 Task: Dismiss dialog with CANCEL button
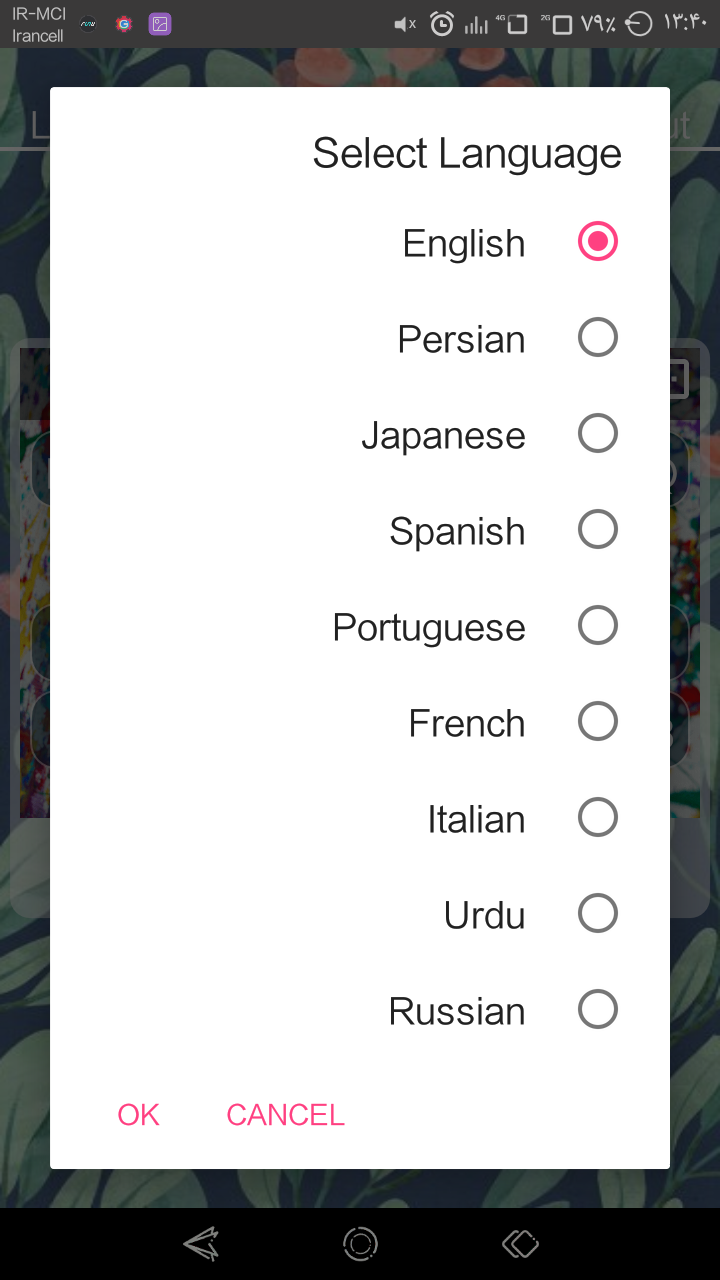click(x=285, y=1115)
